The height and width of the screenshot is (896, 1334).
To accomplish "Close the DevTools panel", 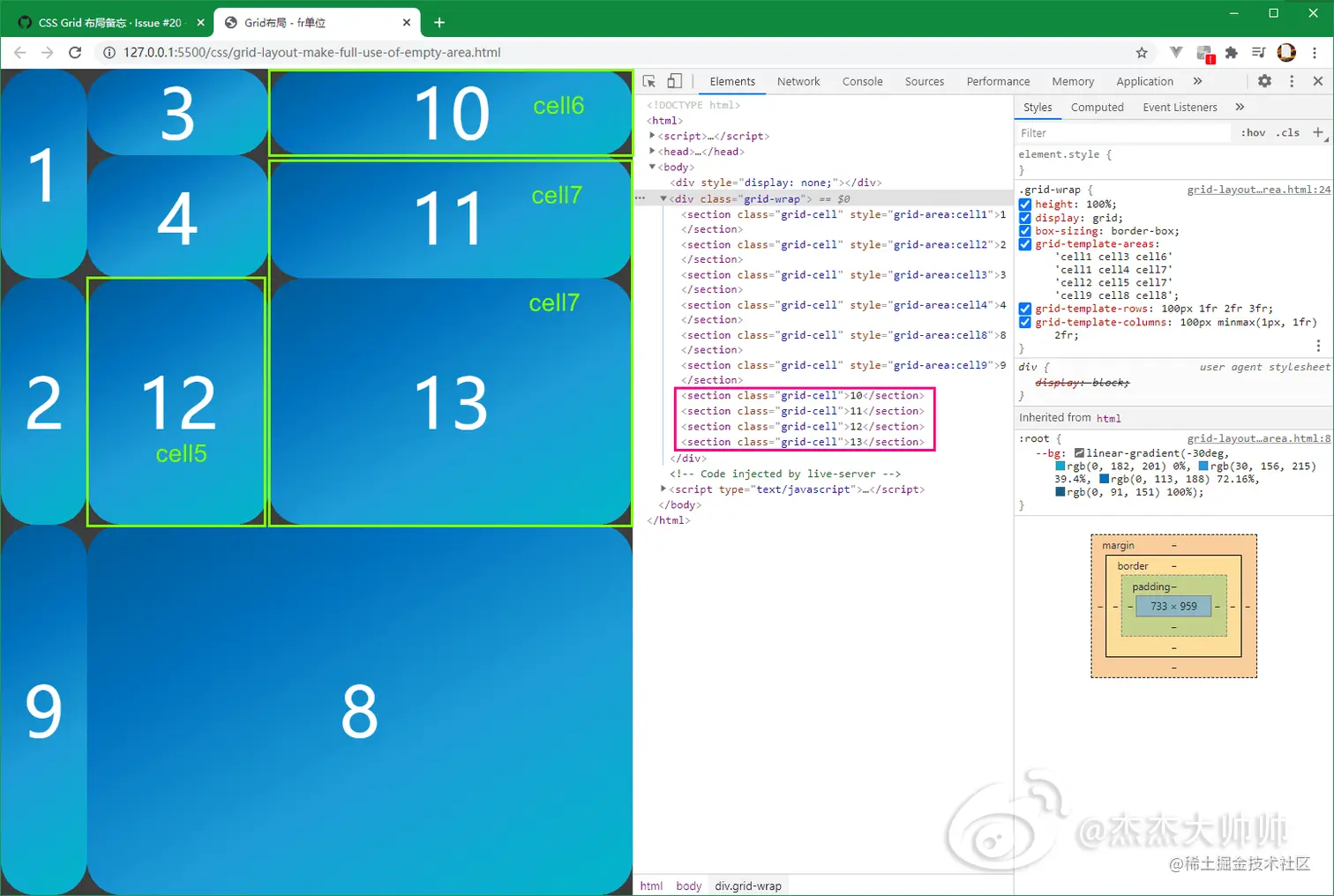I will click(1318, 81).
